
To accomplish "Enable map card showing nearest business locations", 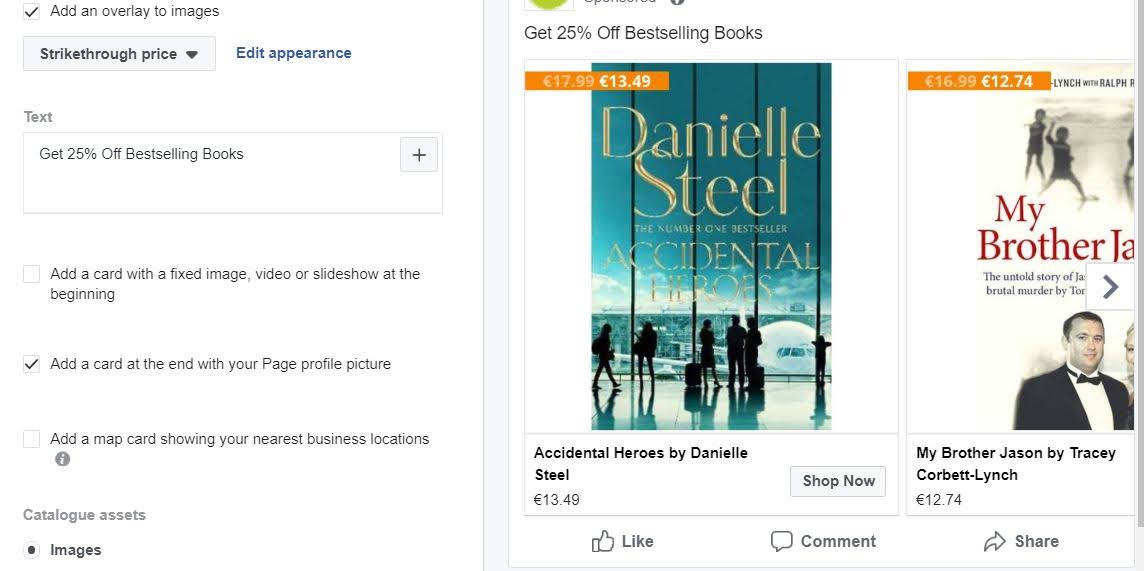I will (32, 439).
